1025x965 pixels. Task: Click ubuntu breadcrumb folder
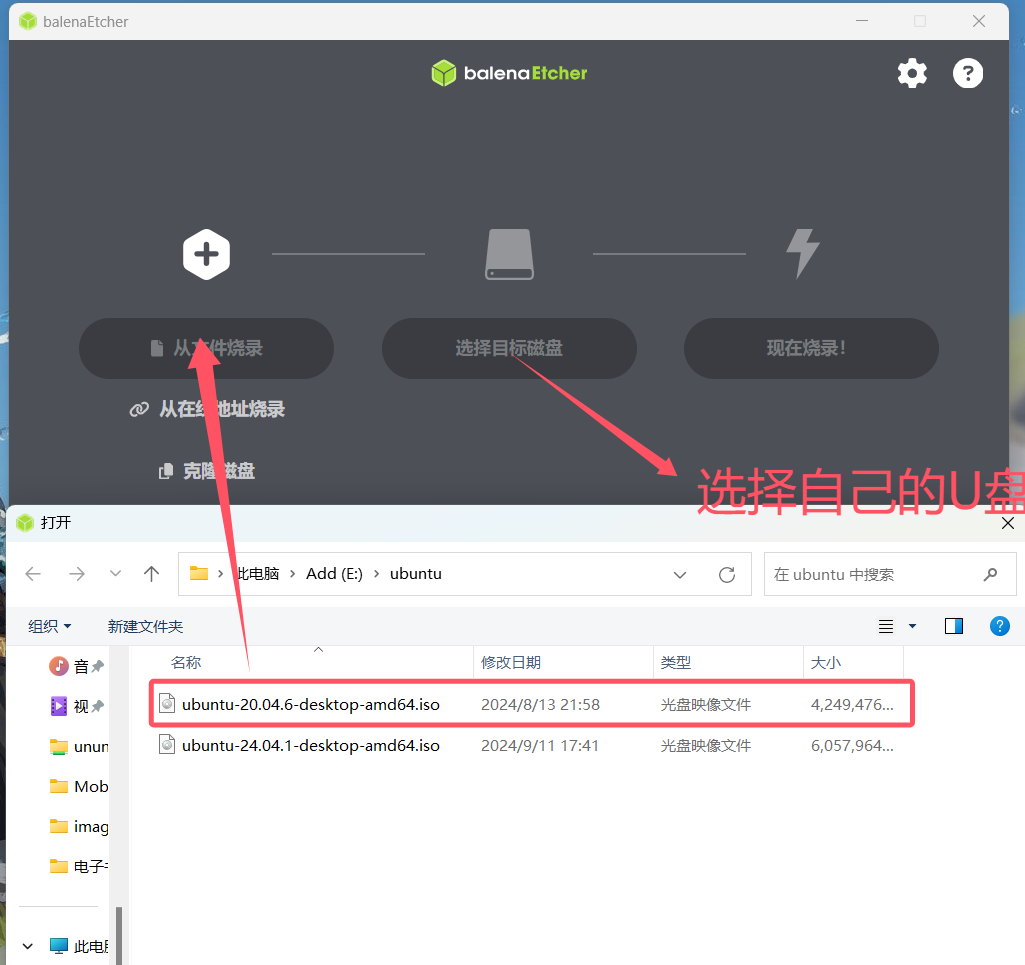pyautogui.click(x=416, y=574)
